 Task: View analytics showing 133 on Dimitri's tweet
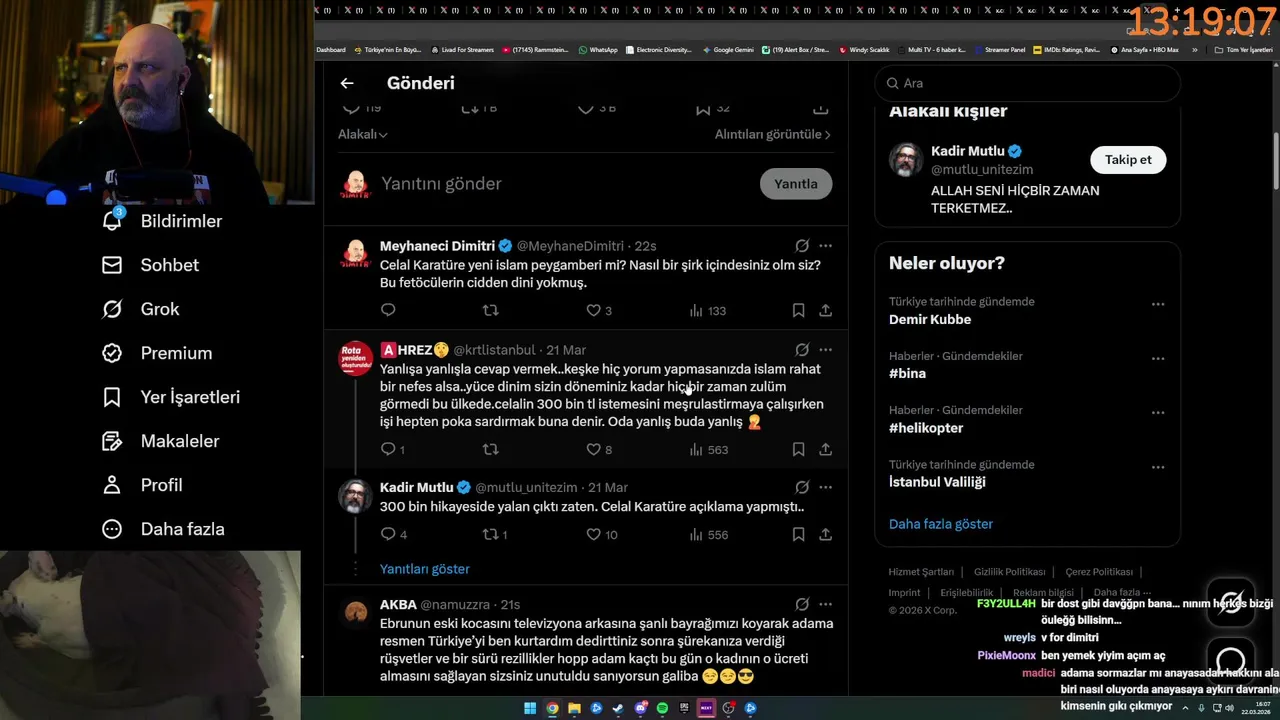coord(707,311)
